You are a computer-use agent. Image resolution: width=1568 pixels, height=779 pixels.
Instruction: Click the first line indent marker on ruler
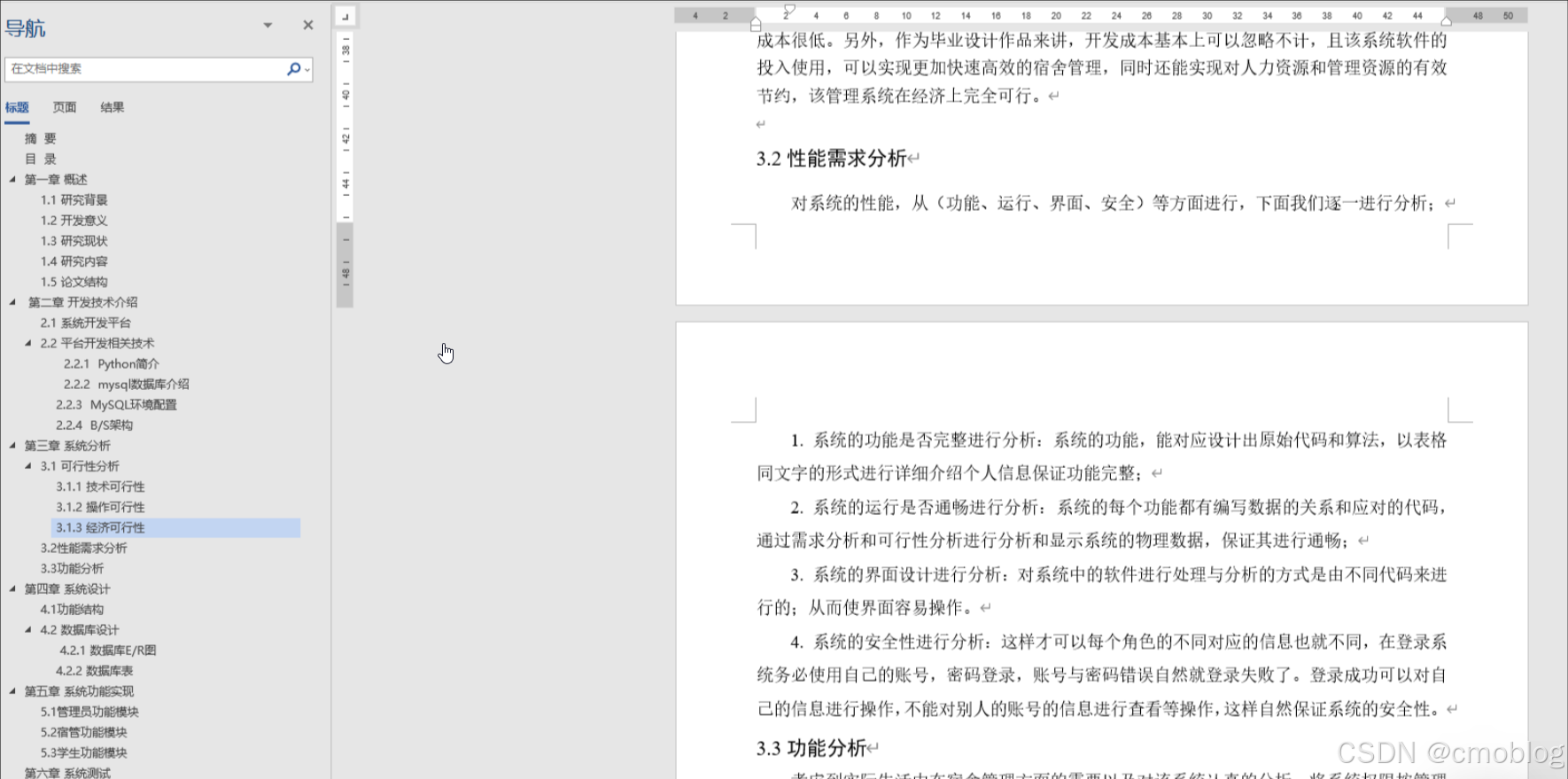788,10
